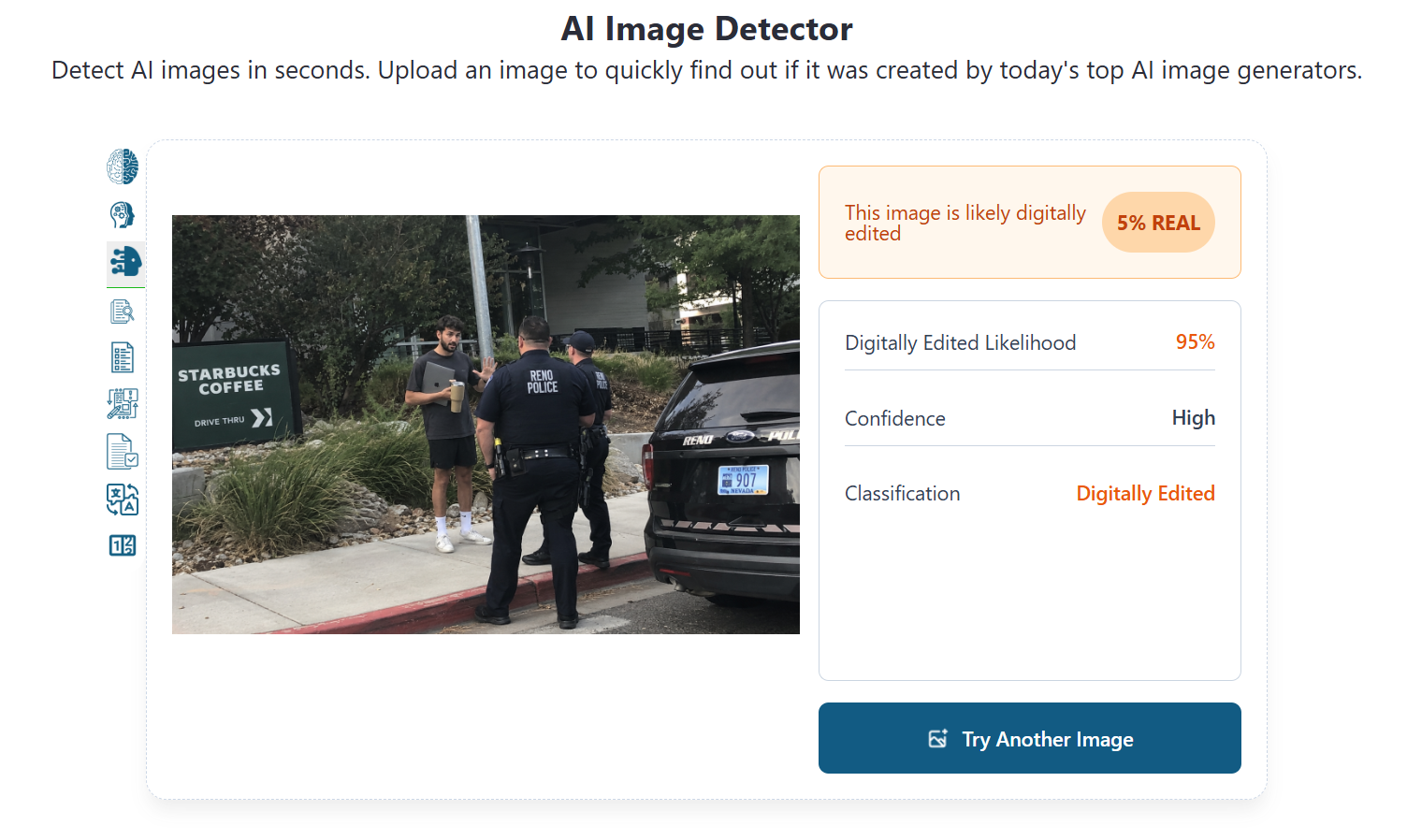Click the uploaded police photo preview
The width and height of the screenshot is (1407, 840).
pos(486,425)
